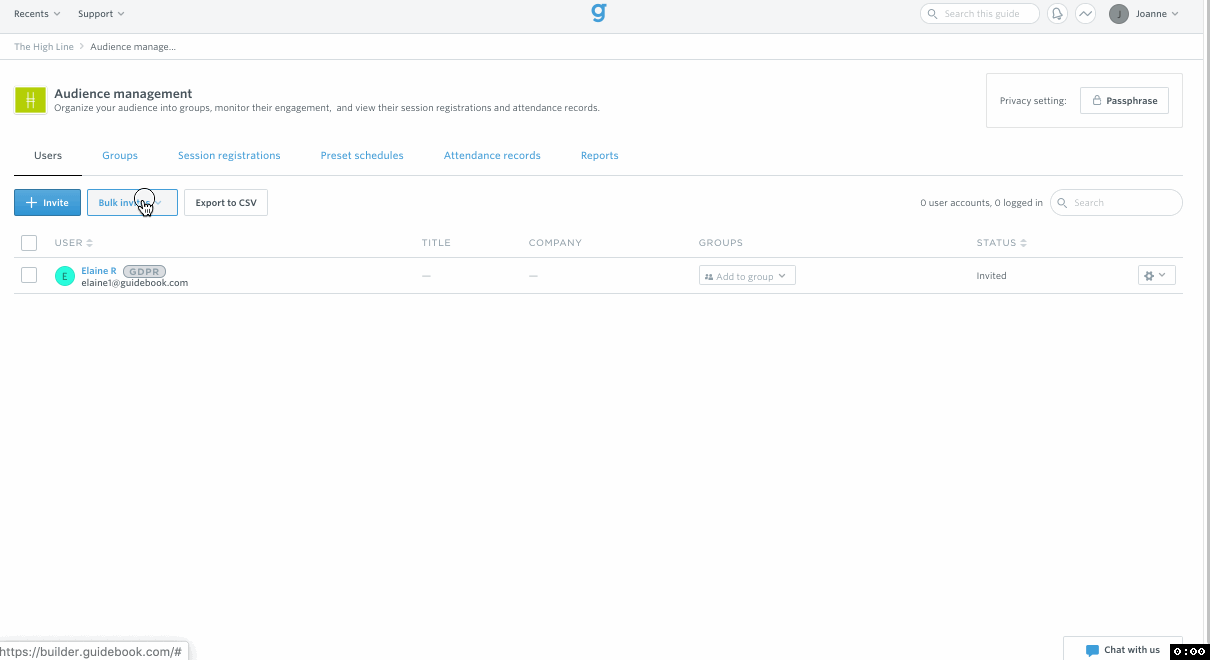
Task: Expand the Recents menu
Action: pos(36,13)
